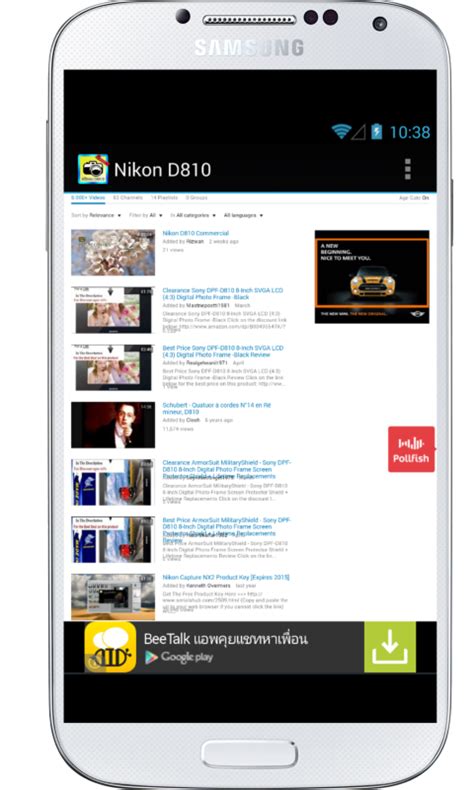Tap the battery charging icon
The height and width of the screenshot is (790, 474).
tap(377, 131)
